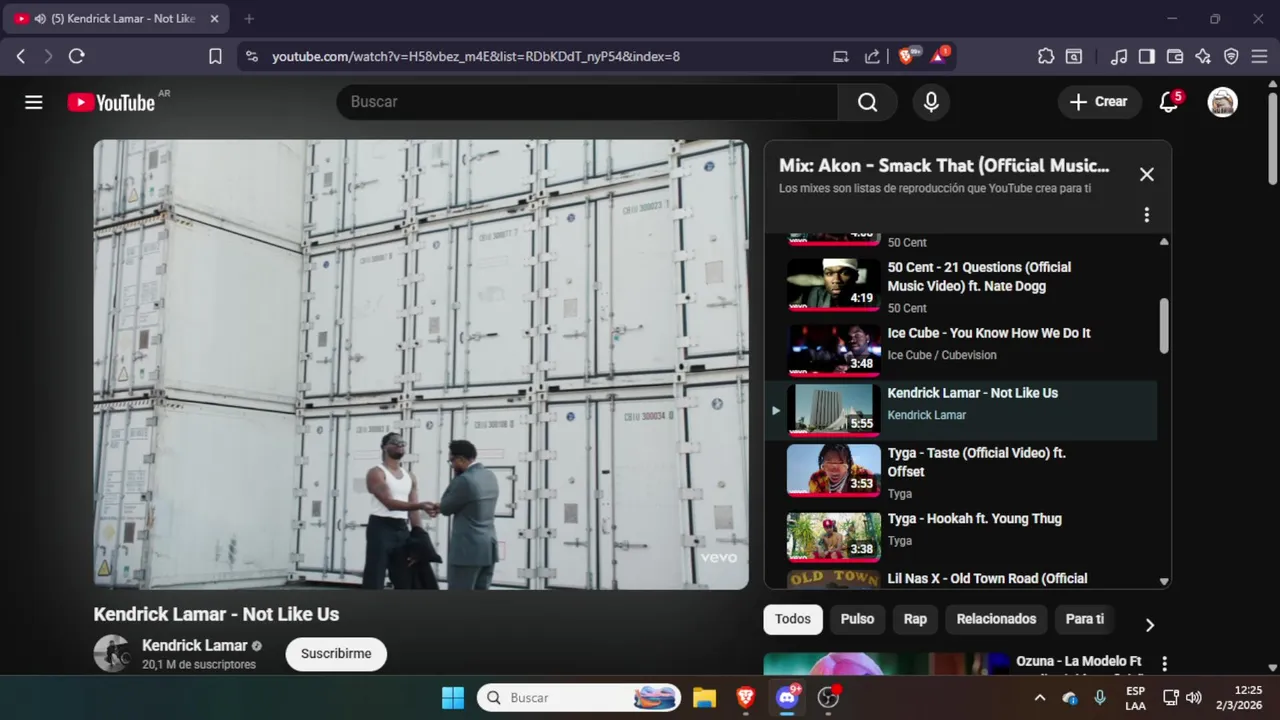The width and height of the screenshot is (1280, 720).
Task: Start voice search with the microphone icon
Action: (931, 102)
